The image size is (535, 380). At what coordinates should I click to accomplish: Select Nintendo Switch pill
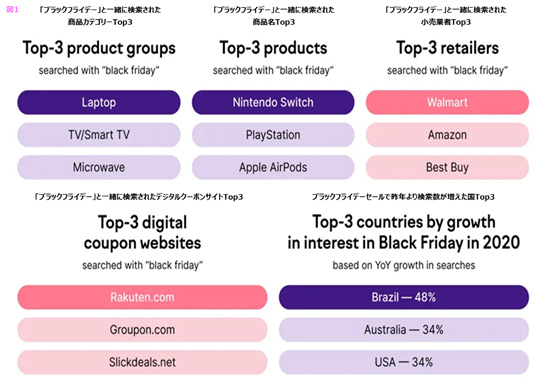point(273,102)
